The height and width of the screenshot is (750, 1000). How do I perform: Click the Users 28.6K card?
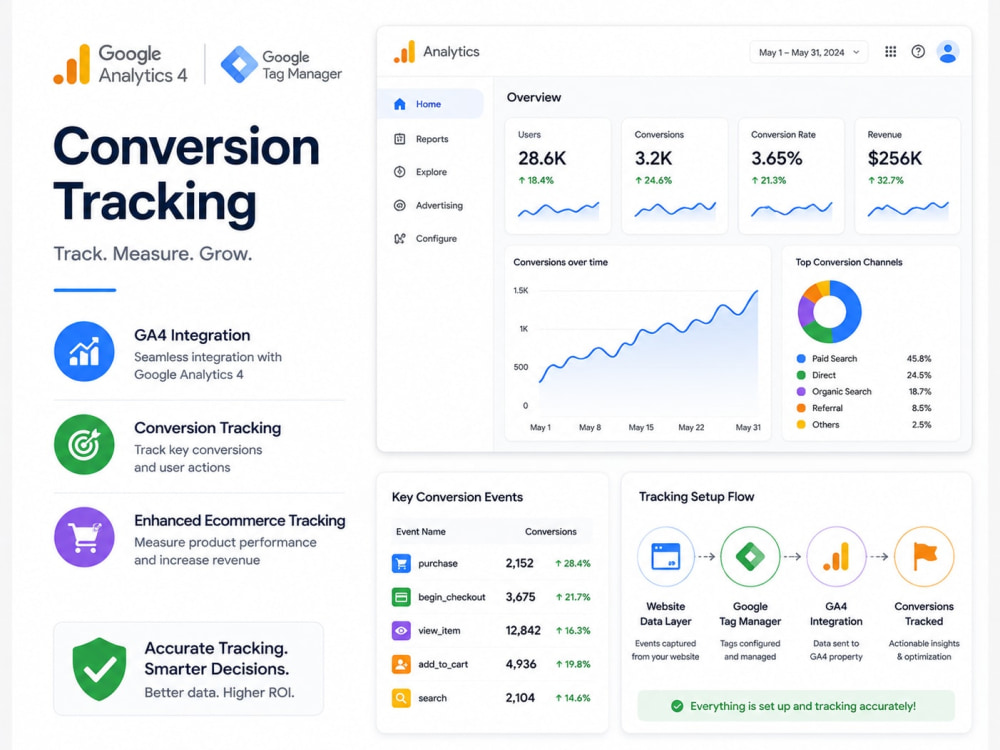pyautogui.click(x=558, y=175)
